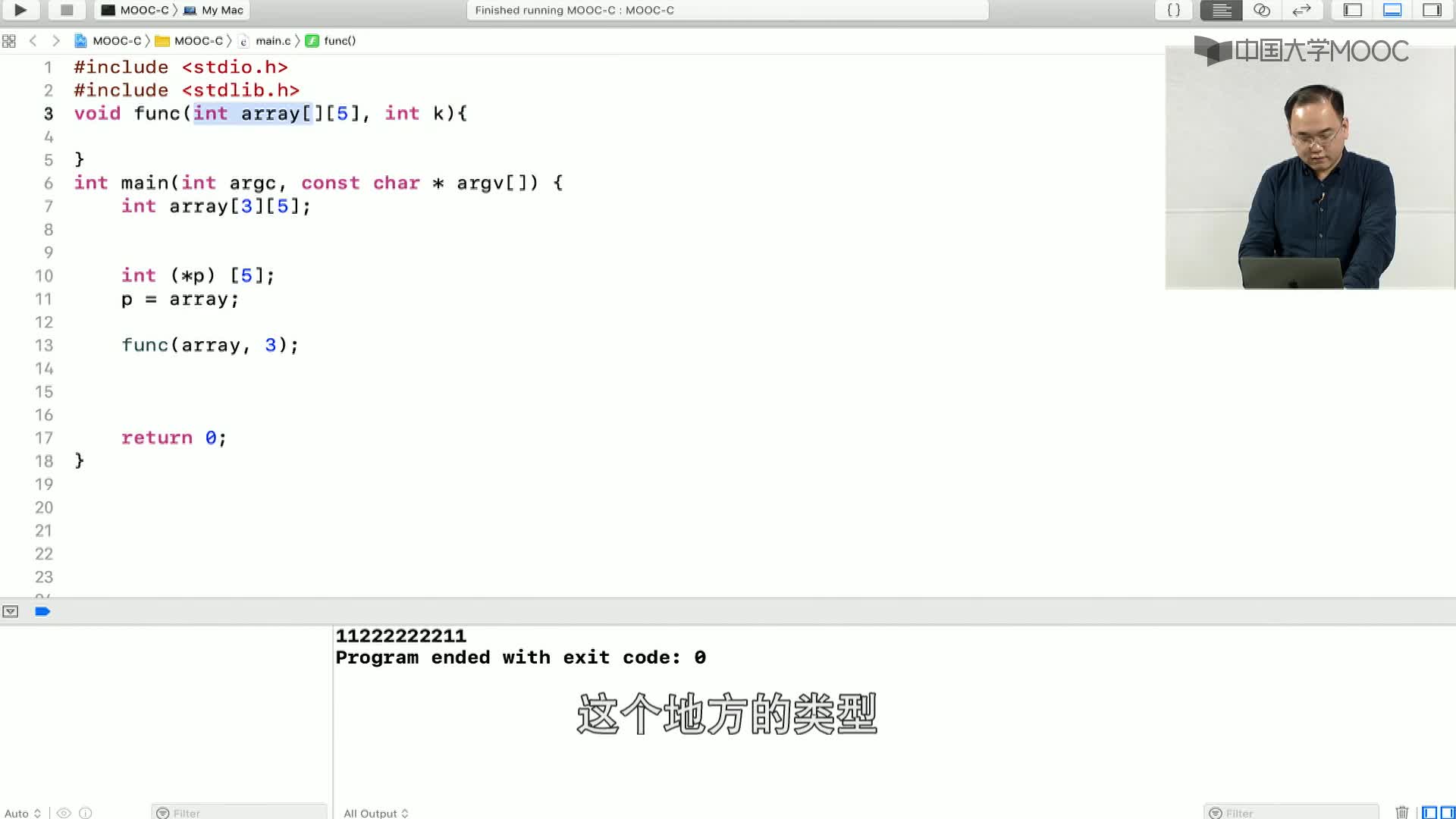
Task: Toggle the assistant editor split view
Action: [x=1261, y=10]
